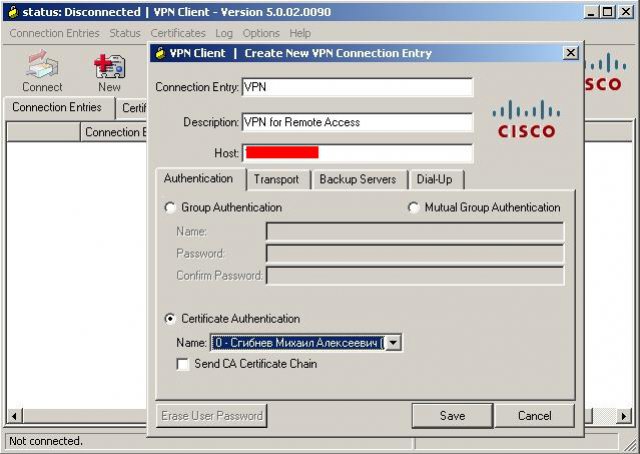Select Group Authentication radio button
The height and width of the screenshot is (454, 640).
pyautogui.click(x=170, y=207)
